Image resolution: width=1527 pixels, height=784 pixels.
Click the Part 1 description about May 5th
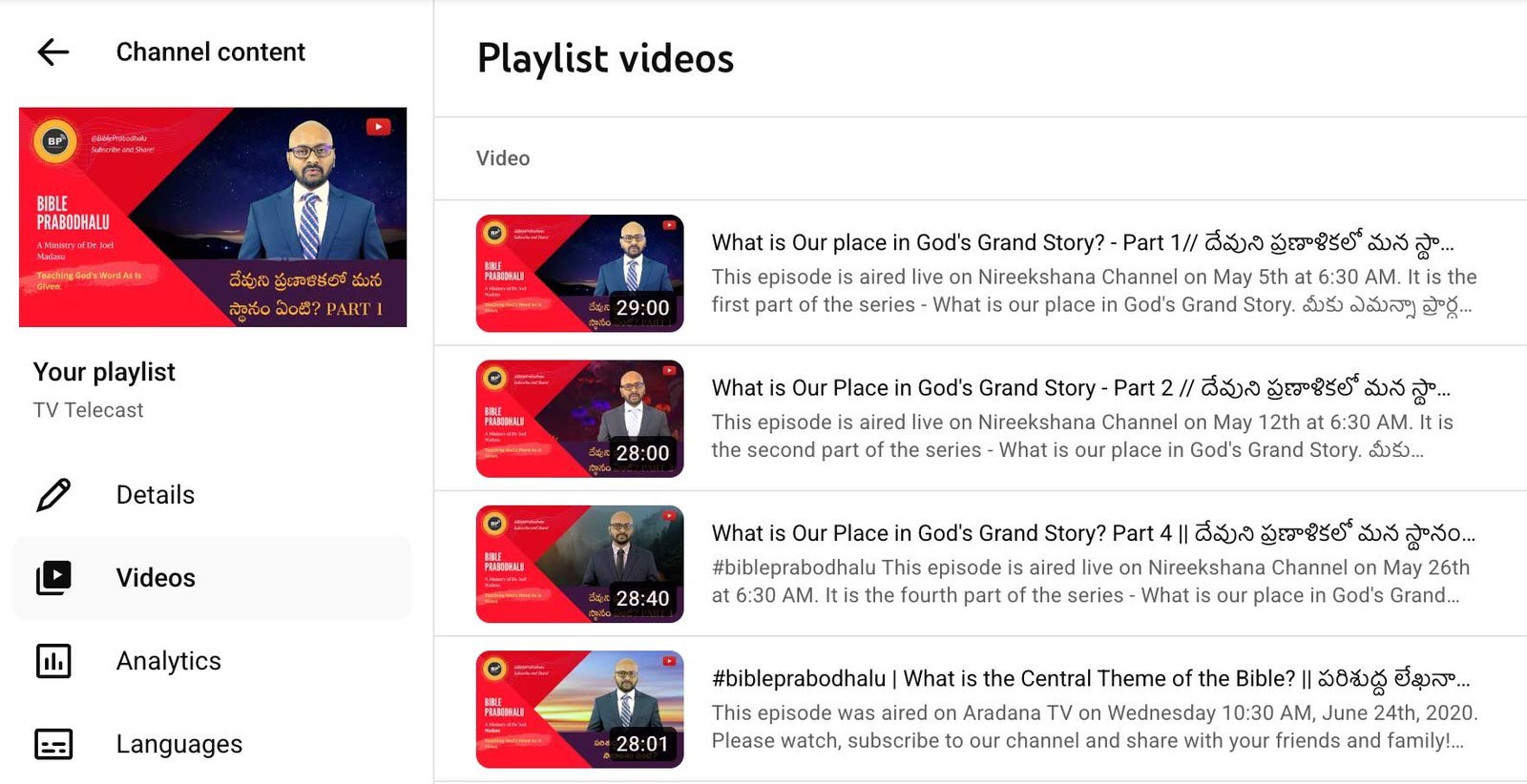[x=1094, y=291]
